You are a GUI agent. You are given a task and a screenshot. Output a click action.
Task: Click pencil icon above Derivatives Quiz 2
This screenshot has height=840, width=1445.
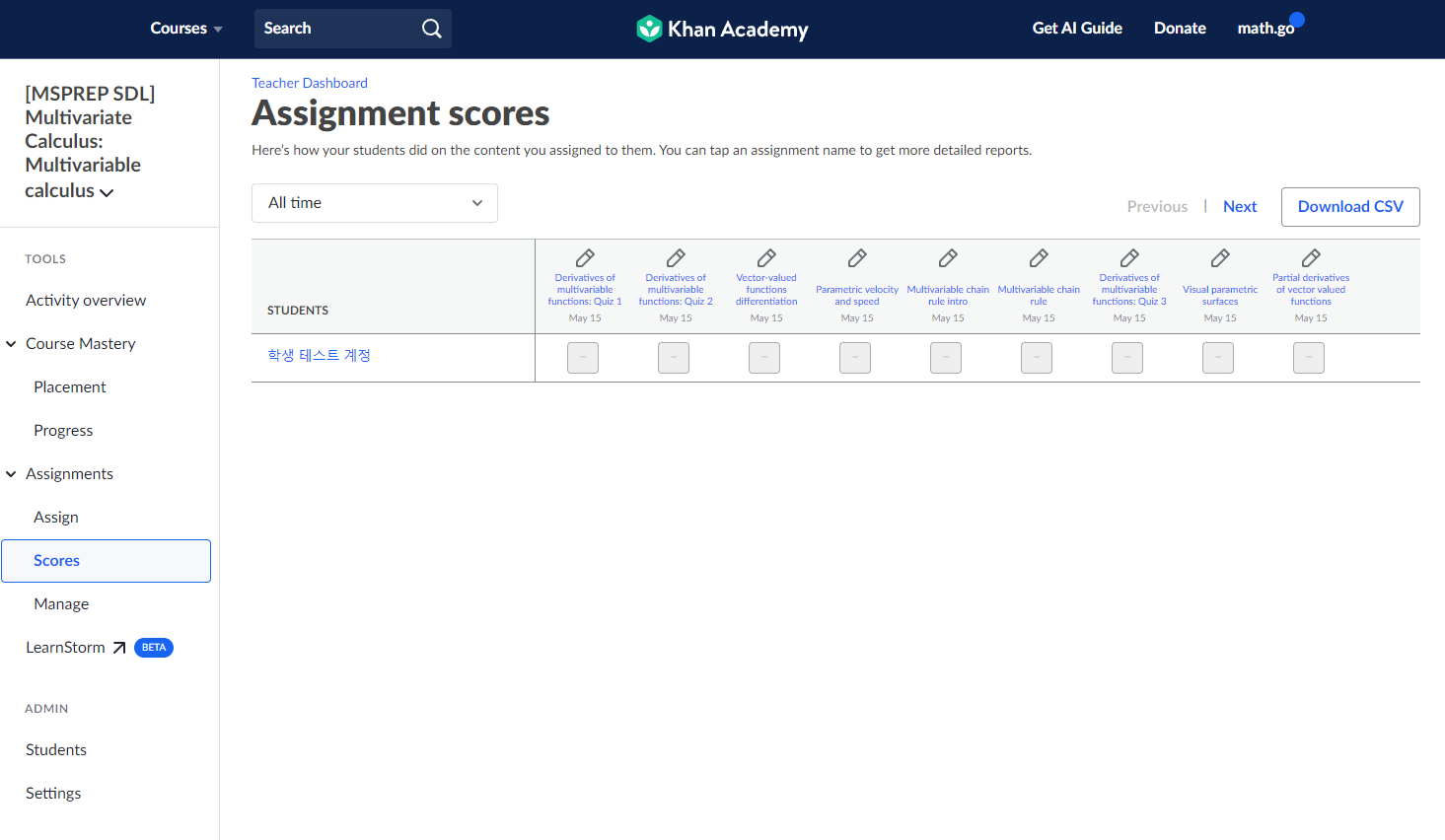pyautogui.click(x=676, y=258)
